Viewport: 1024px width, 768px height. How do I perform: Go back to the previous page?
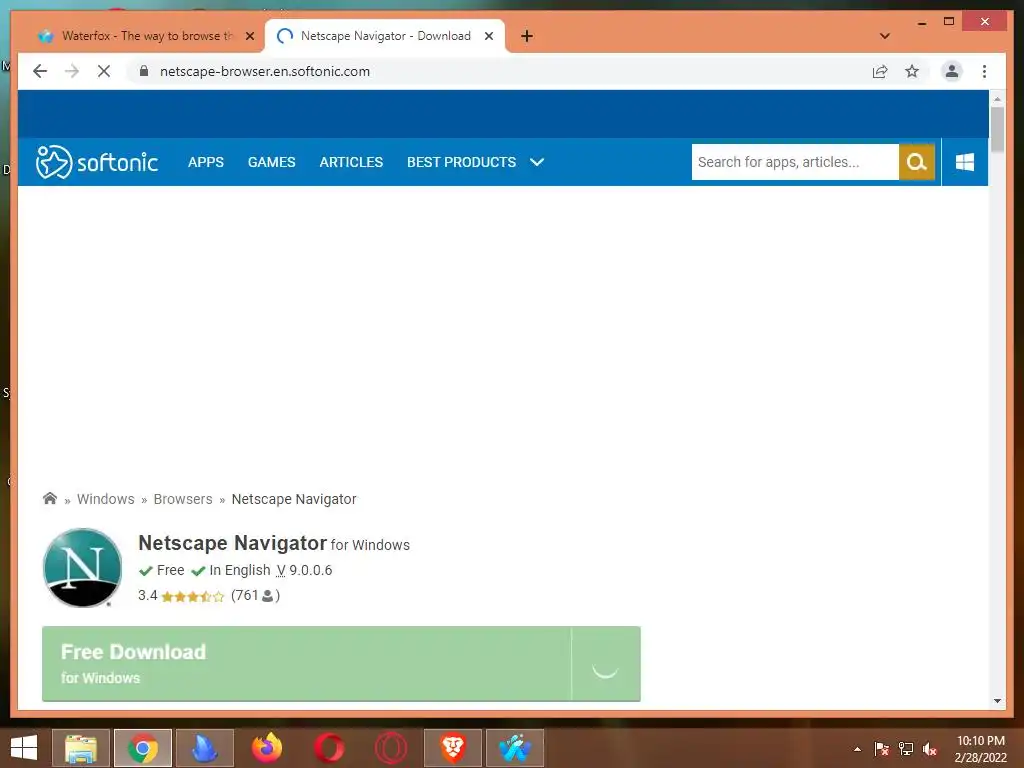coord(40,71)
